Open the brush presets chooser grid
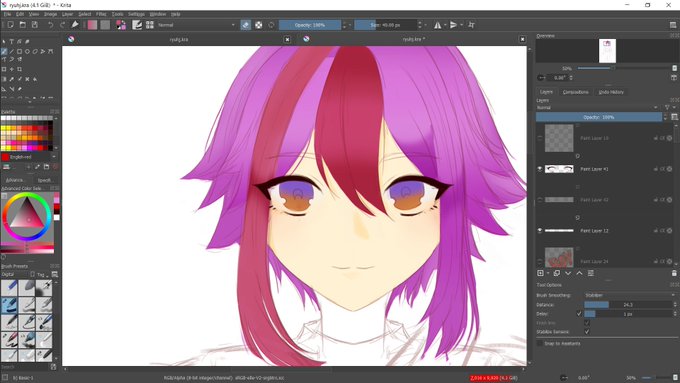680x383 pixels. coord(150,25)
